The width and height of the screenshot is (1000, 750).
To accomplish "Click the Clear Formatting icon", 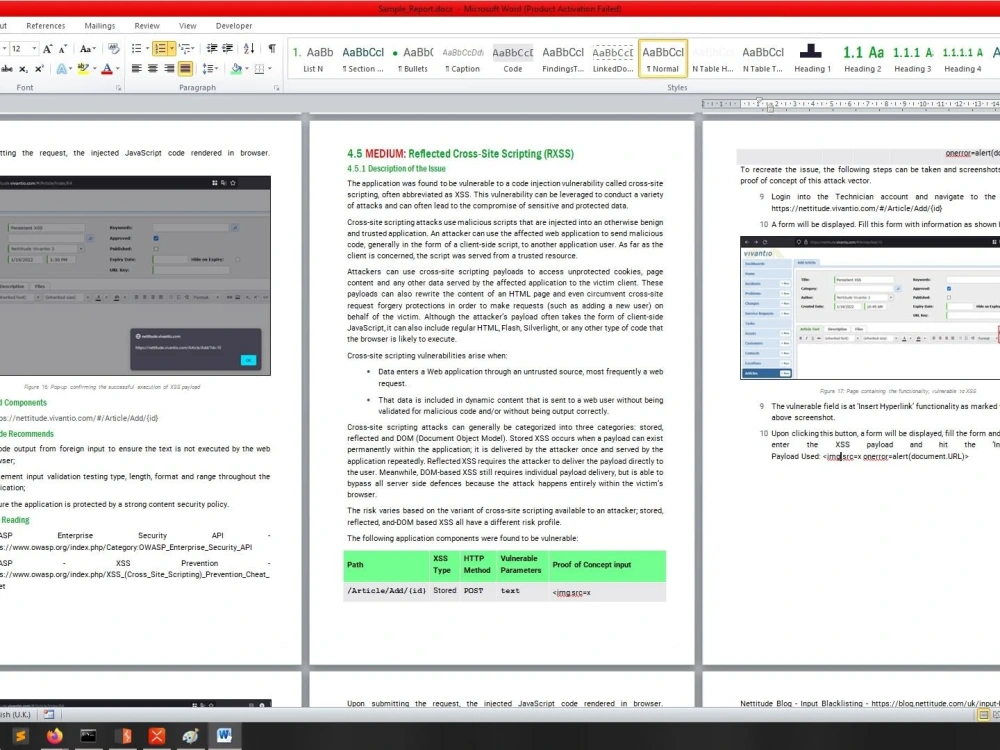I will [x=114, y=48].
